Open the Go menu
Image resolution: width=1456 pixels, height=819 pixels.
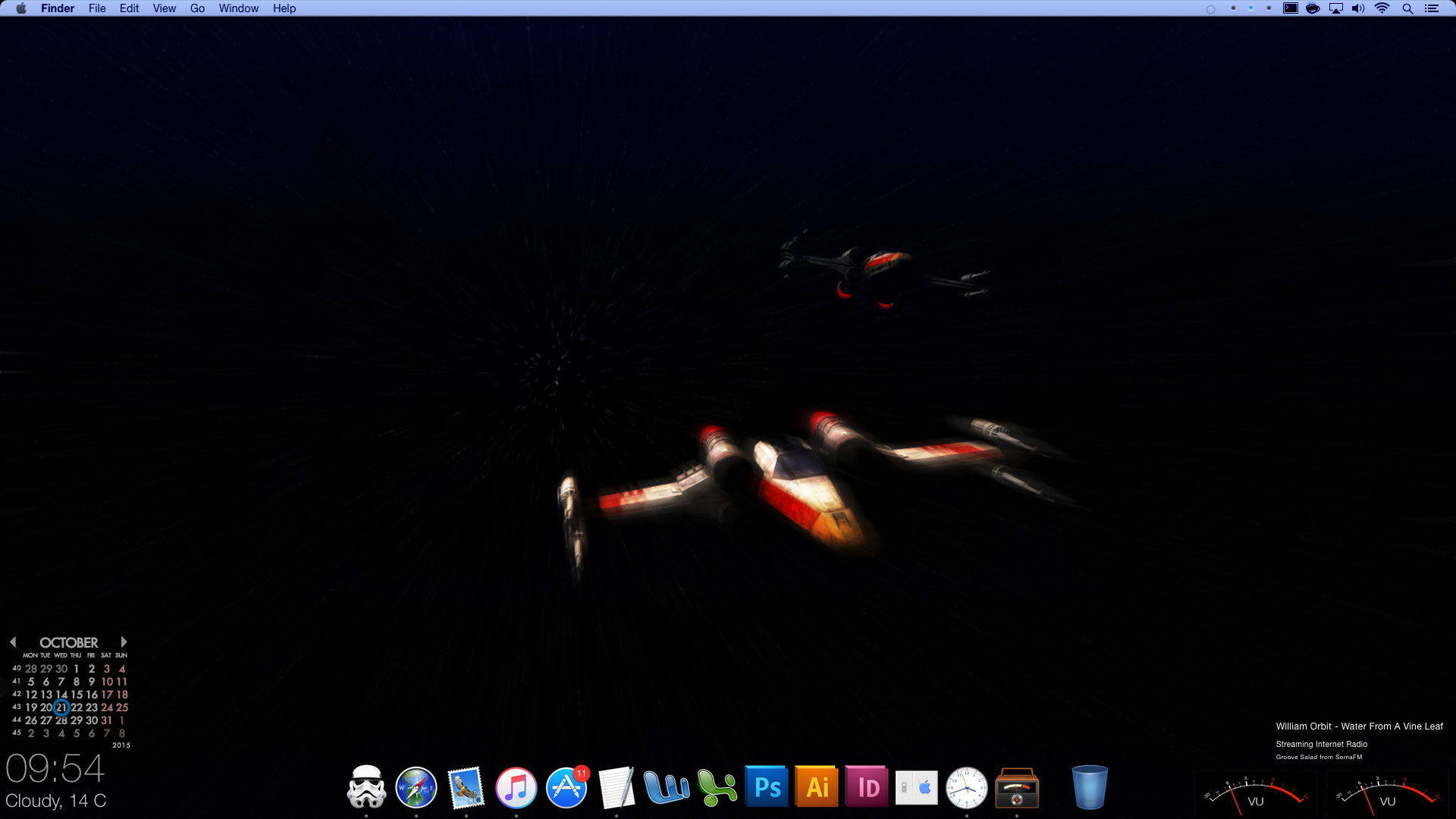click(198, 8)
